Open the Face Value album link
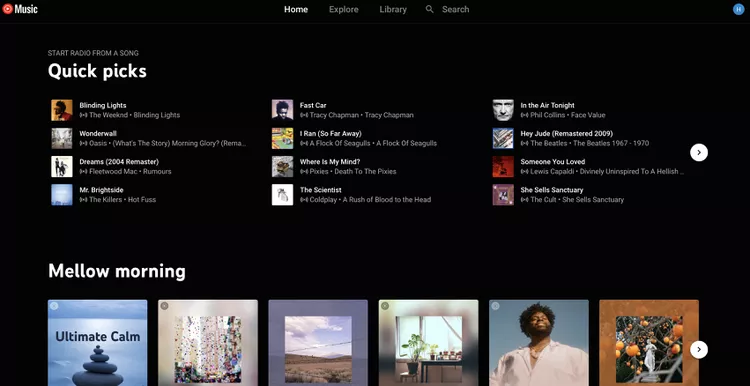750x386 pixels. (x=588, y=115)
